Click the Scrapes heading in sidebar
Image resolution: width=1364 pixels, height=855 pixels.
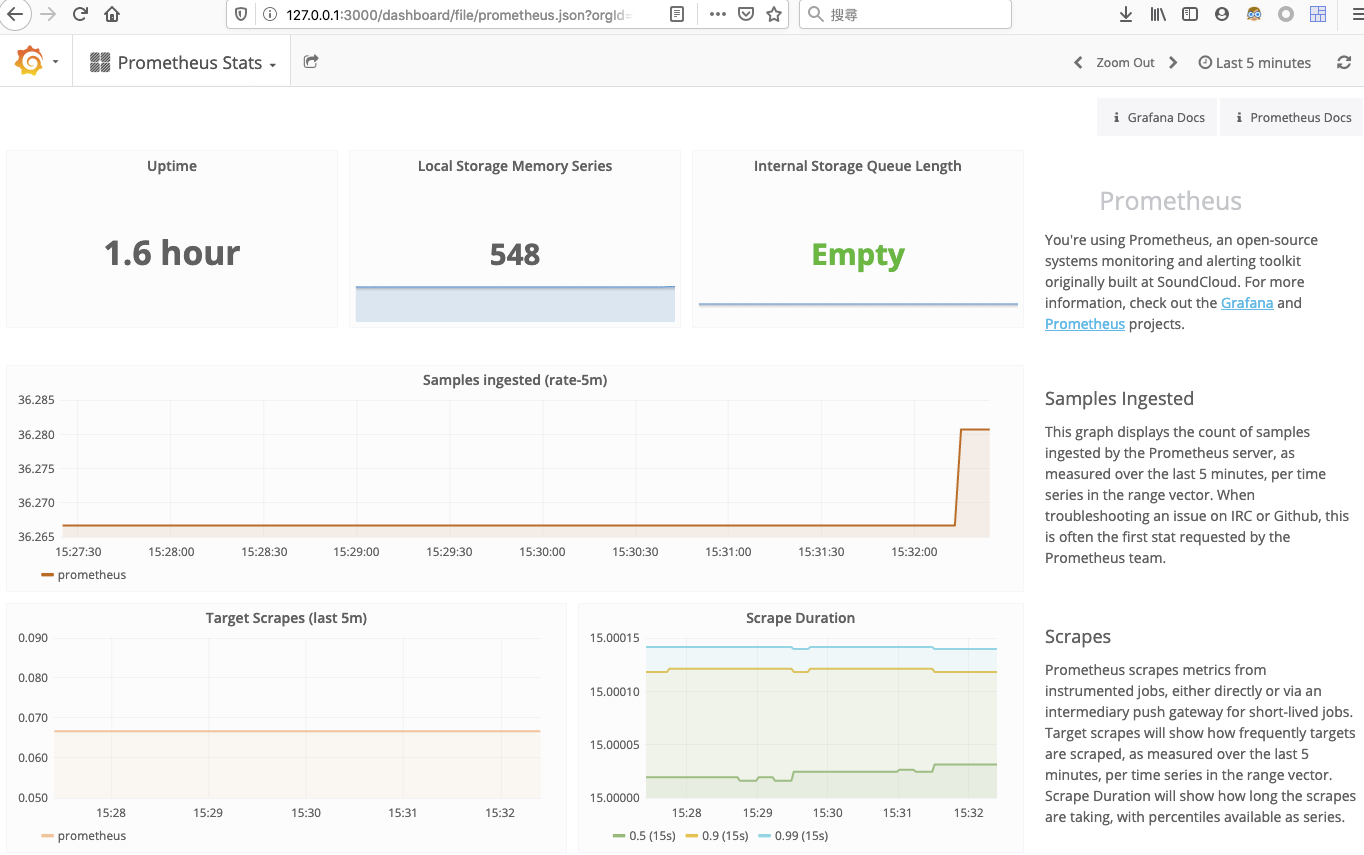pyautogui.click(x=1078, y=636)
